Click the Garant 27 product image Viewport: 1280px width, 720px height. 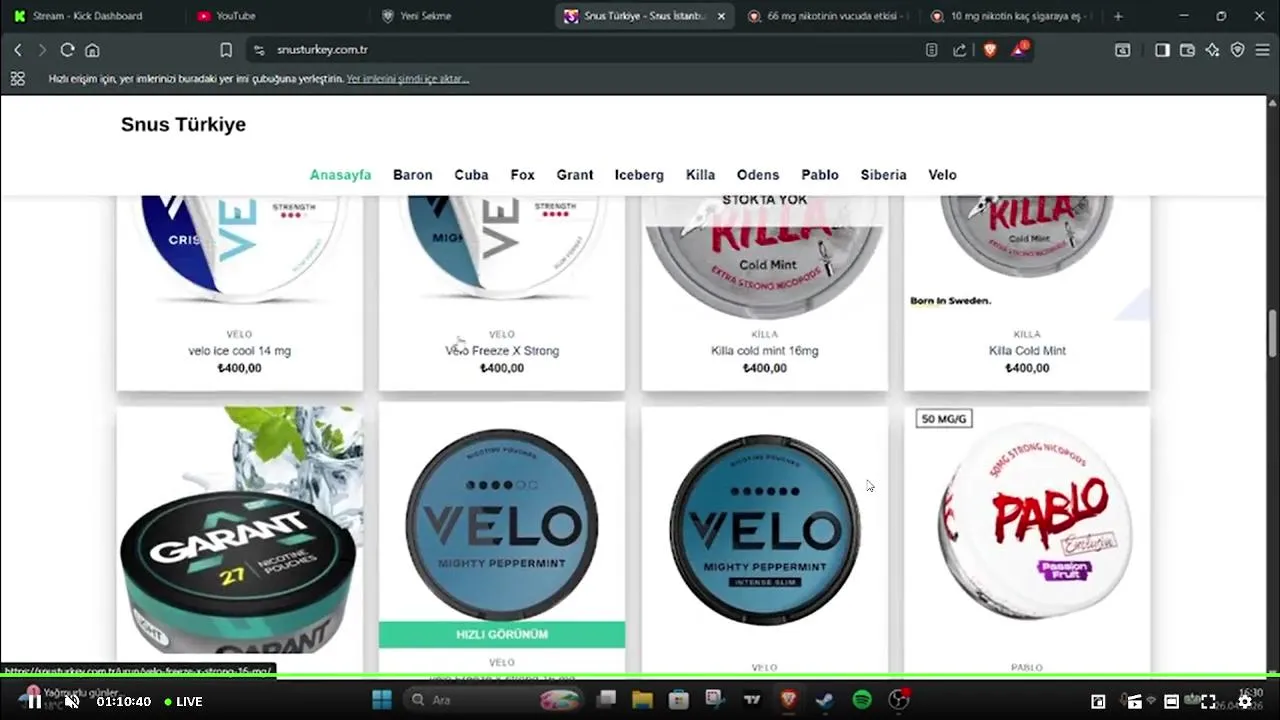click(x=240, y=530)
